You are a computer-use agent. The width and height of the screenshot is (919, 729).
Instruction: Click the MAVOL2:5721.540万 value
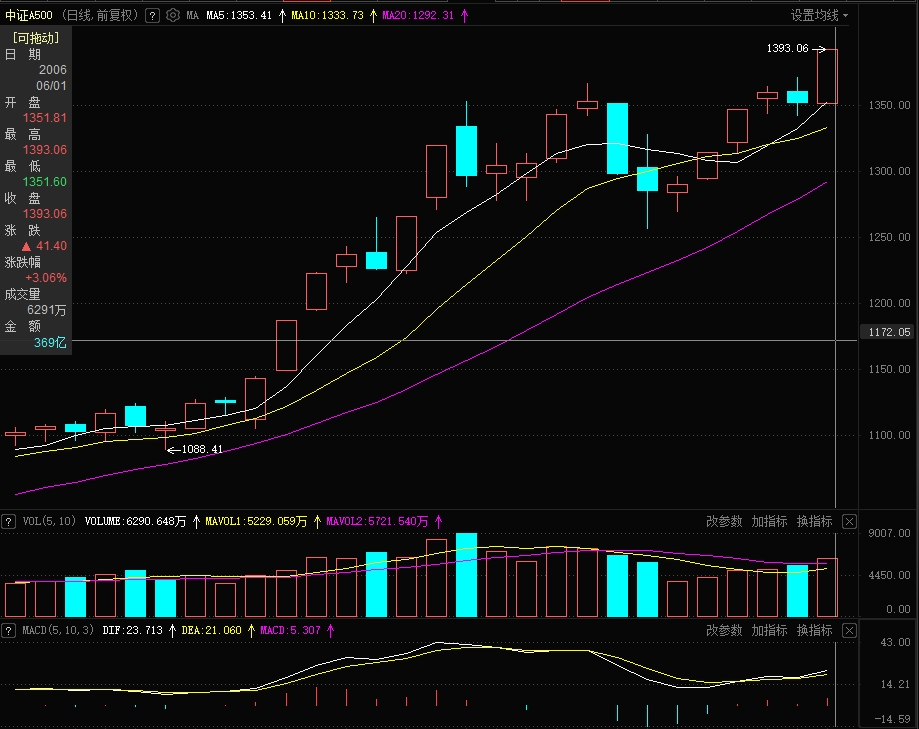(x=377, y=522)
